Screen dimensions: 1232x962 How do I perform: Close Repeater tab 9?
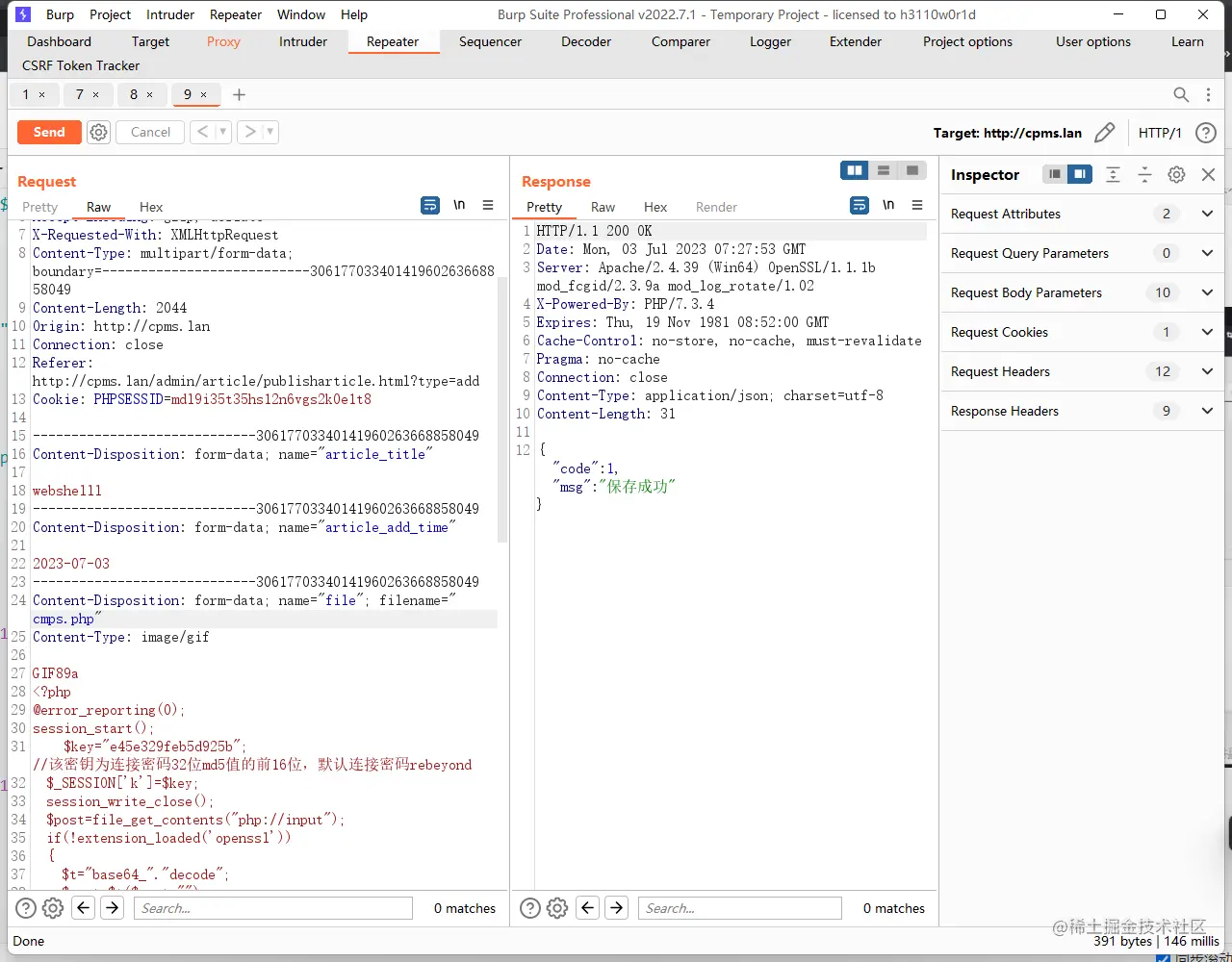[203, 94]
